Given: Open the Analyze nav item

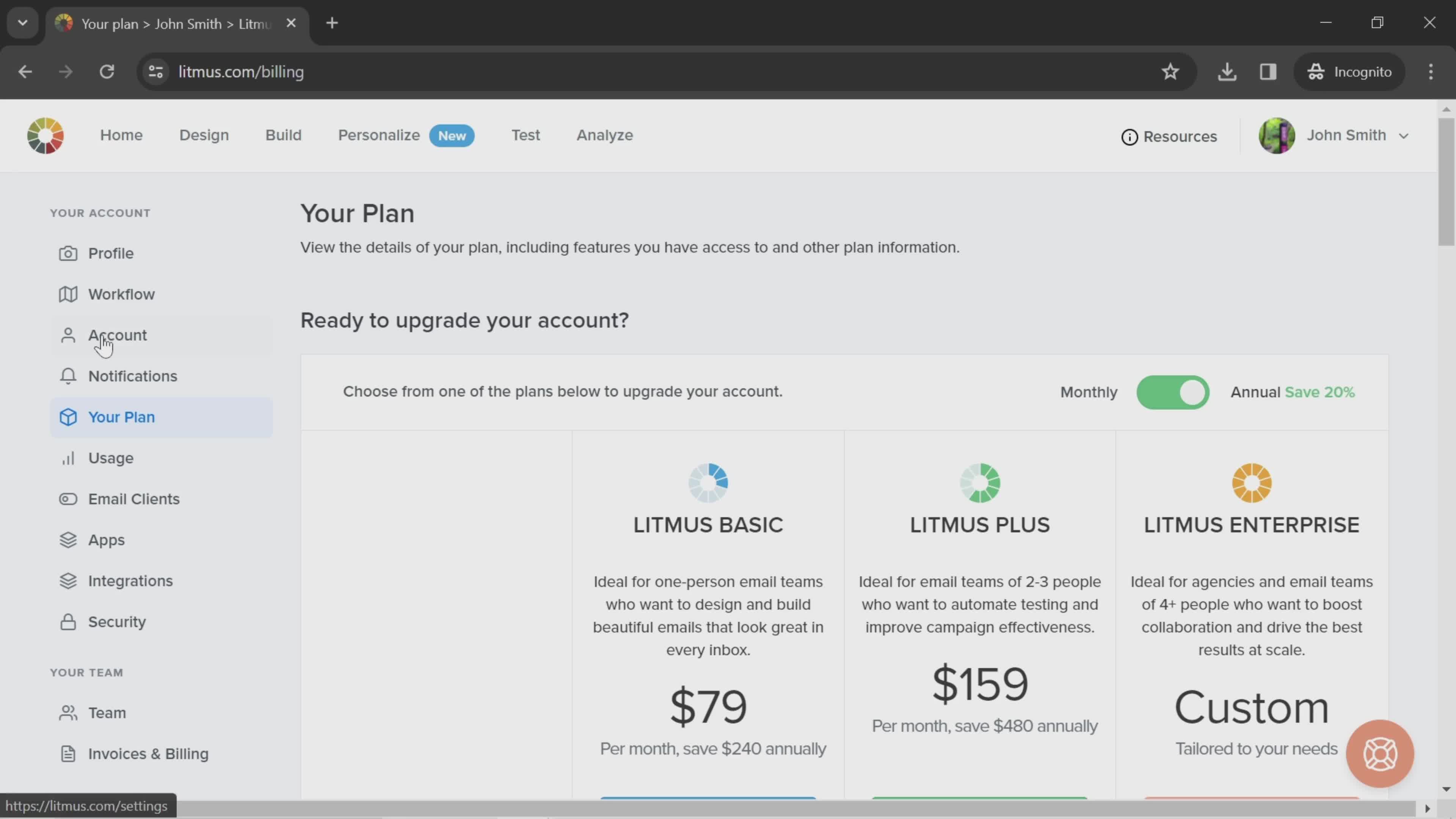Looking at the screenshot, I should 605,135.
